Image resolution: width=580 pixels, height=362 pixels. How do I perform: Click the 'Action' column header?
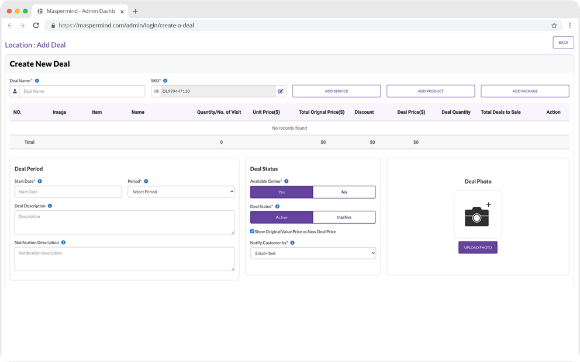click(553, 112)
